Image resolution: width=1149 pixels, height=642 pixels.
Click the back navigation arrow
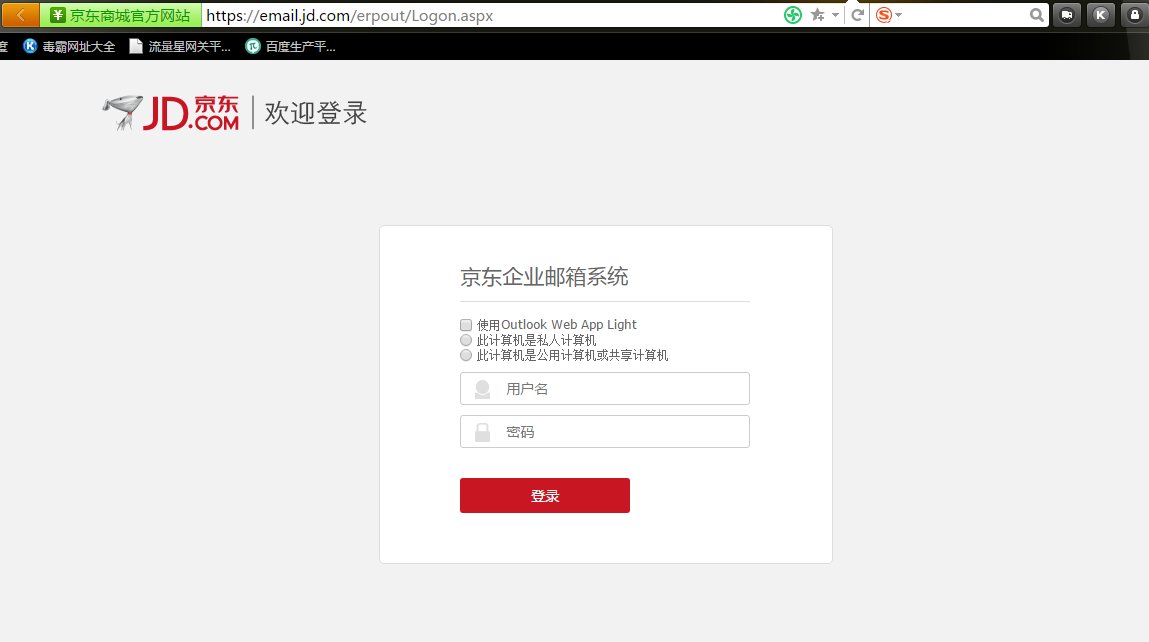pos(18,15)
